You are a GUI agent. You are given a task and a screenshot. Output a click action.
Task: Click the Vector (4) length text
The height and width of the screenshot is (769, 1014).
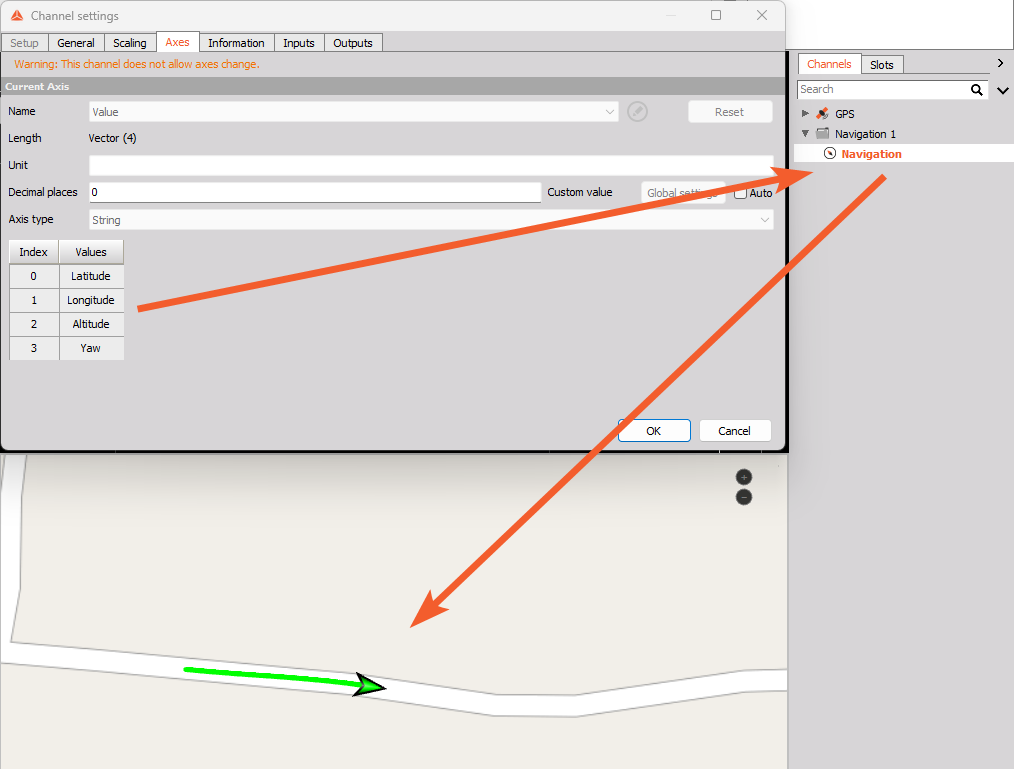(113, 138)
